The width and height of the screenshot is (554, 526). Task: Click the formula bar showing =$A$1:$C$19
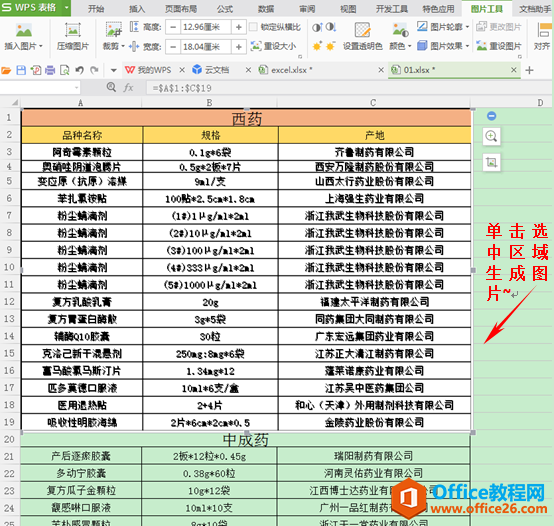pos(350,88)
